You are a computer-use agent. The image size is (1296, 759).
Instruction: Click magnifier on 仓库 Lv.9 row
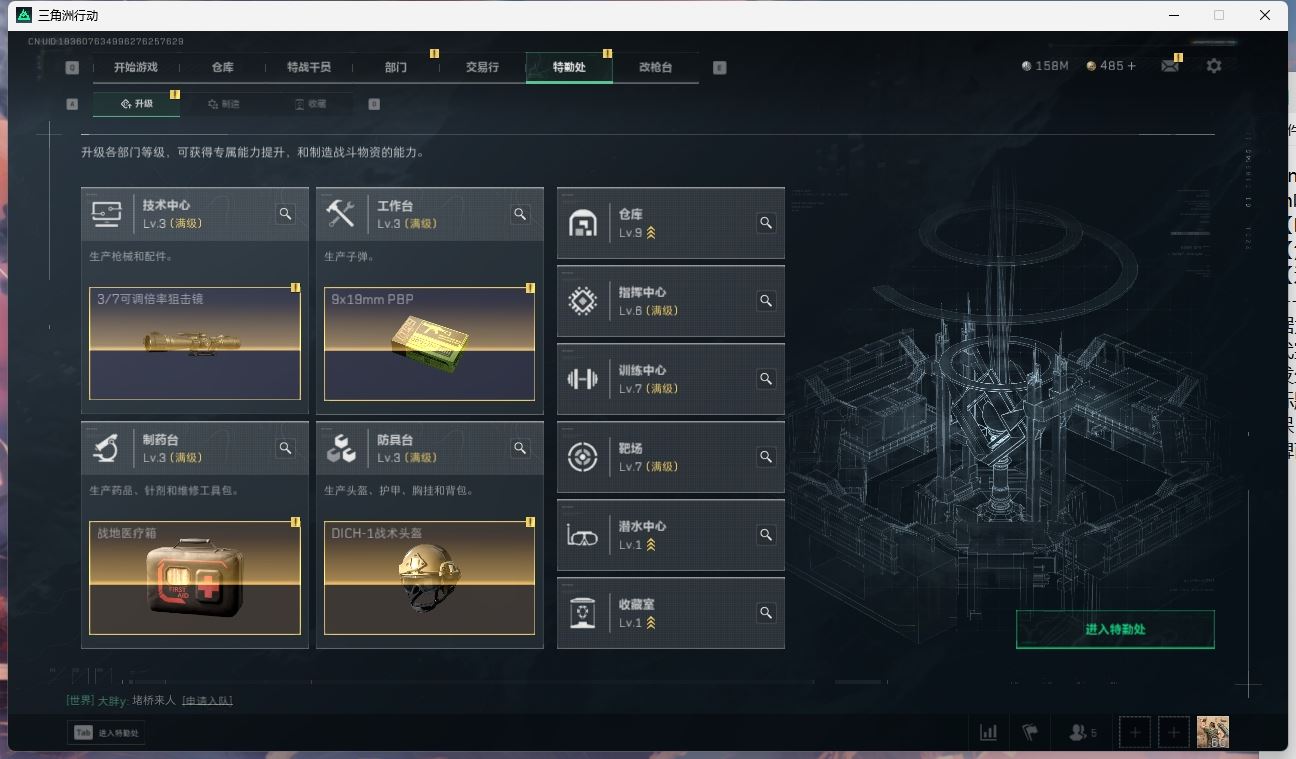766,223
